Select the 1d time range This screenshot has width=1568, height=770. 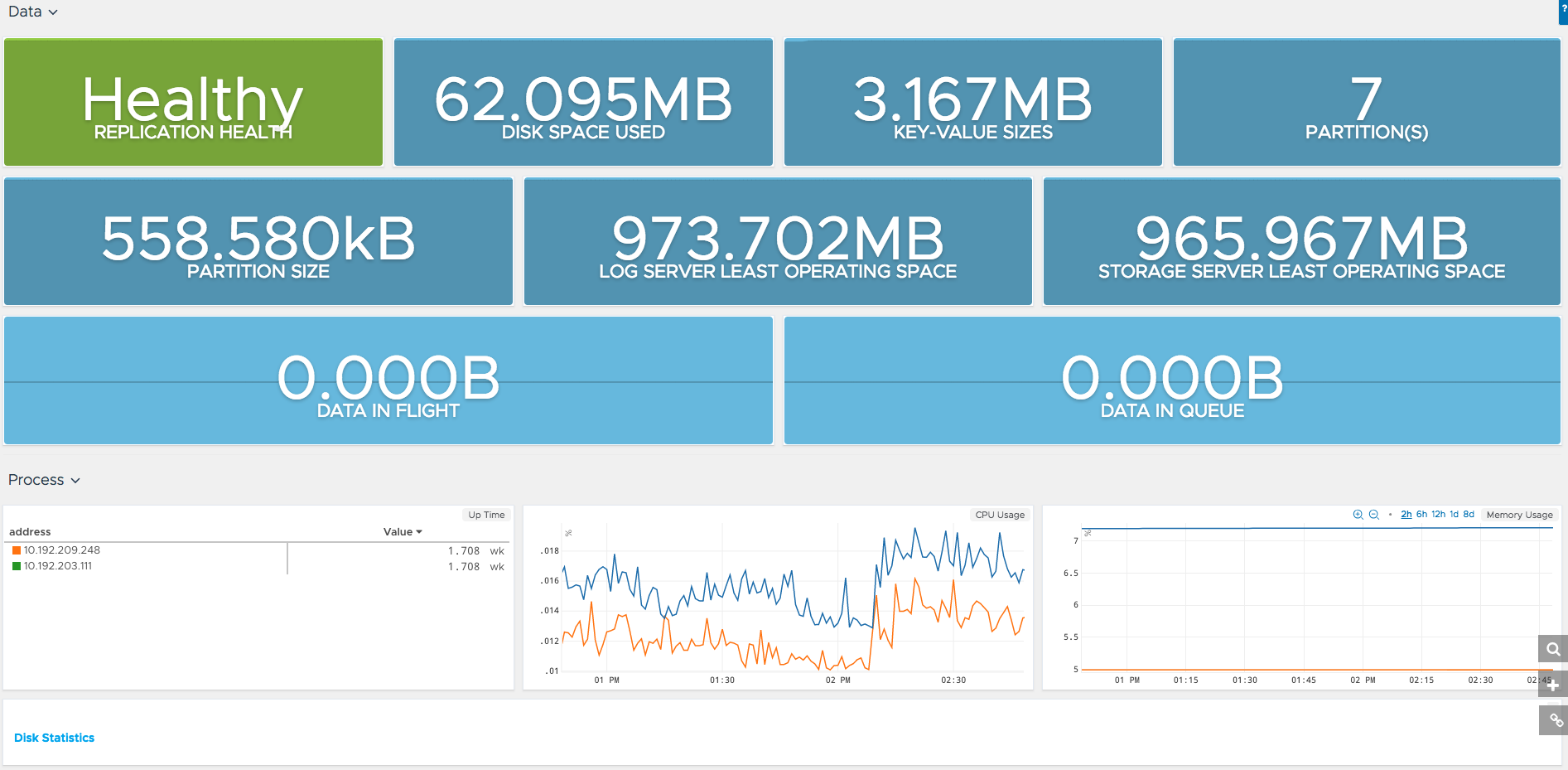[x=1454, y=515]
